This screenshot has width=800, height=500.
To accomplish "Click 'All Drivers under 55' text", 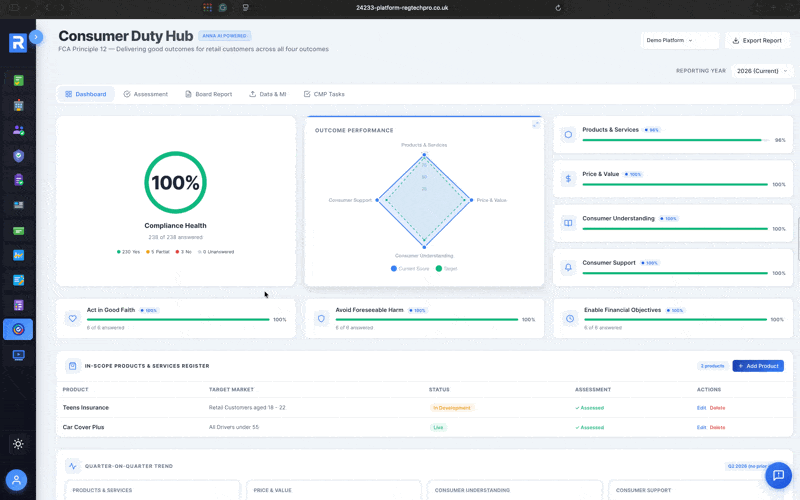I will [x=234, y=428].
